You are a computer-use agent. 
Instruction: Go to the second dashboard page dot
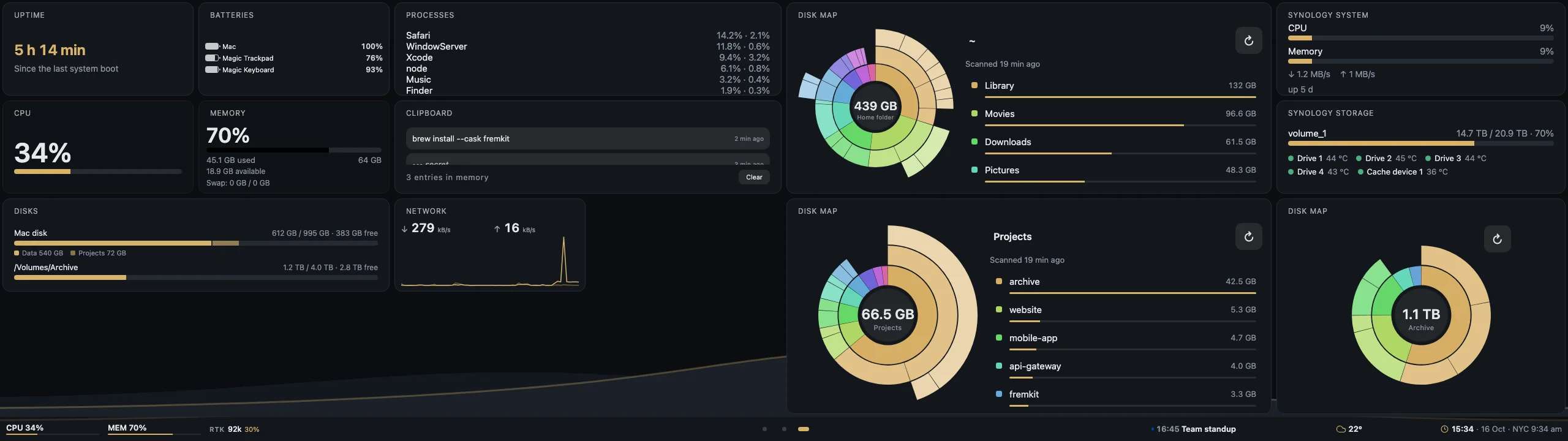[784, 429]
